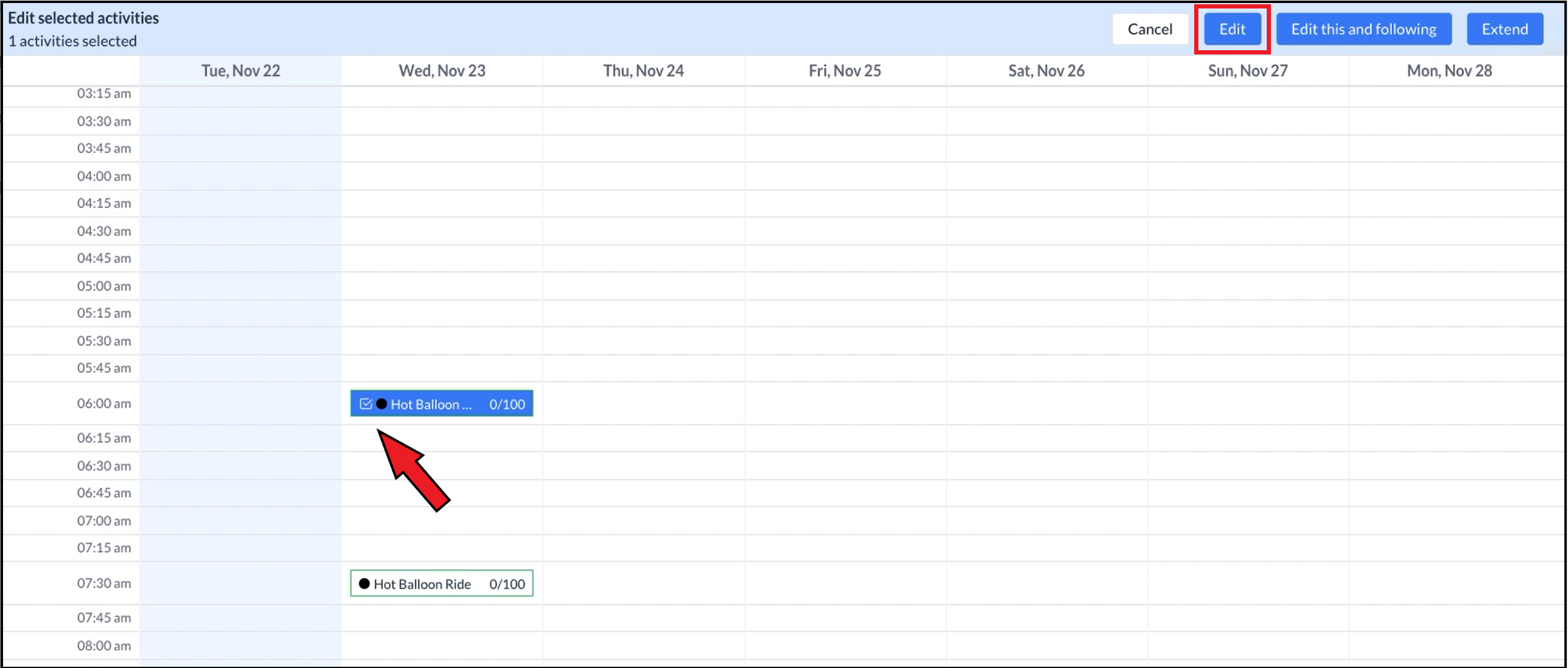Viewport: 1568px width, 668px height.
Task: Click the status dot on the 7:30 am Hot Balloon Ride
Action: pos(364,583)
